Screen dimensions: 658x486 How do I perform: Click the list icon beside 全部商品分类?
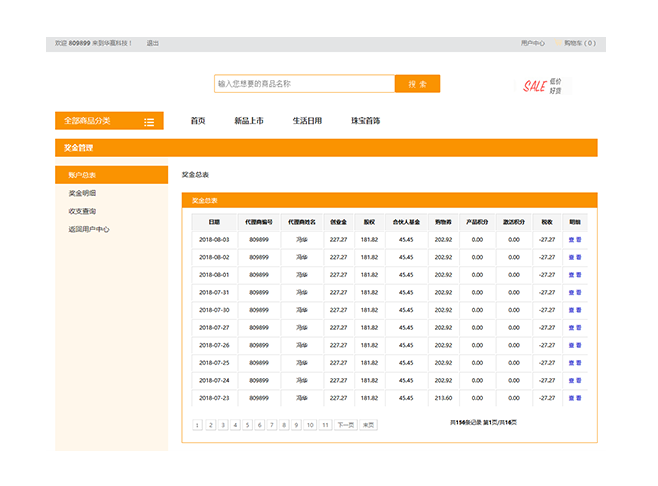coord(149,121)
